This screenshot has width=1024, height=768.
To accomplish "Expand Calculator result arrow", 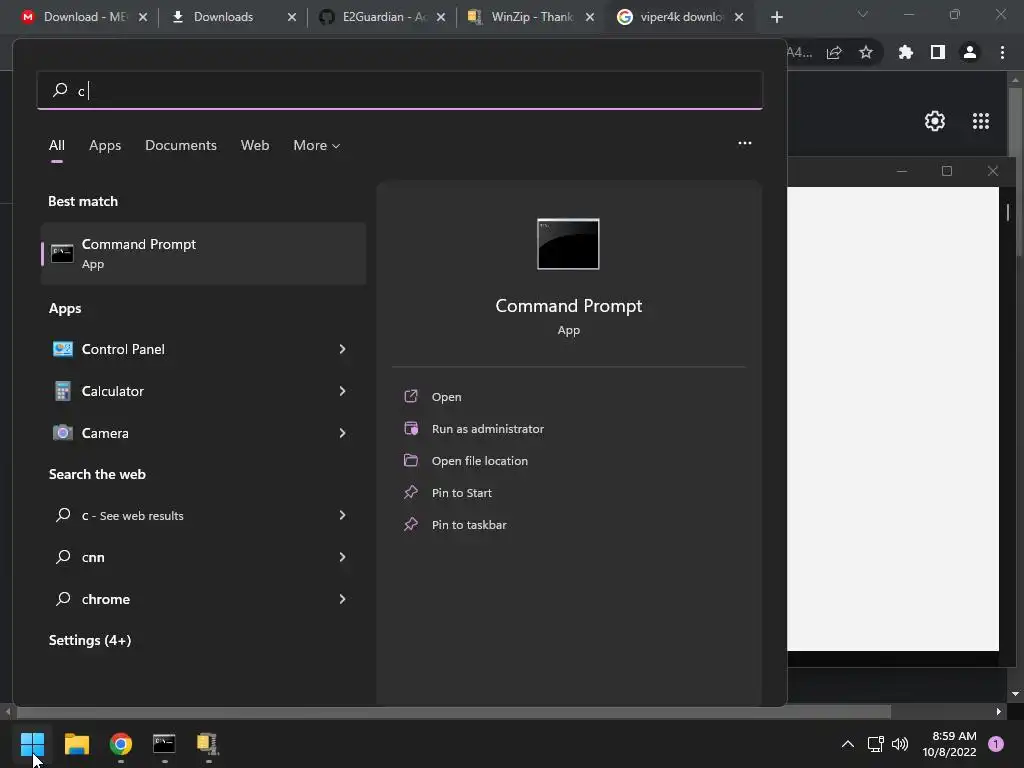I will [x=342, y=391].
